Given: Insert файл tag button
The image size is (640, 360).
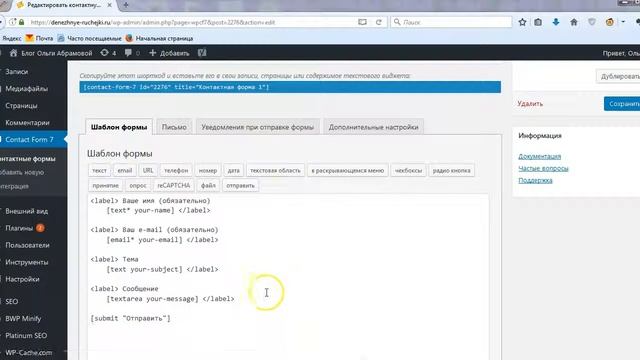Looking at the screenshot, I should point(208,185).
